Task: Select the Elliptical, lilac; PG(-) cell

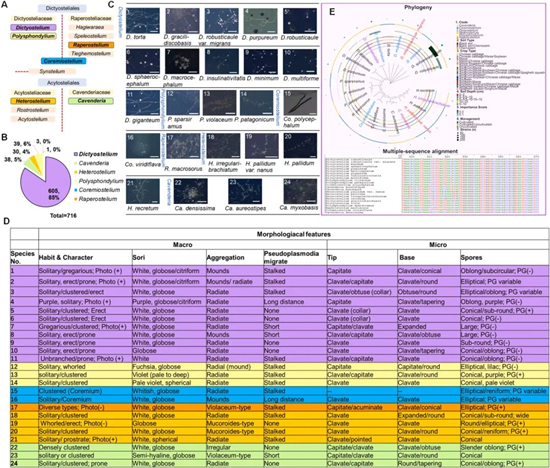Action: 504,367
